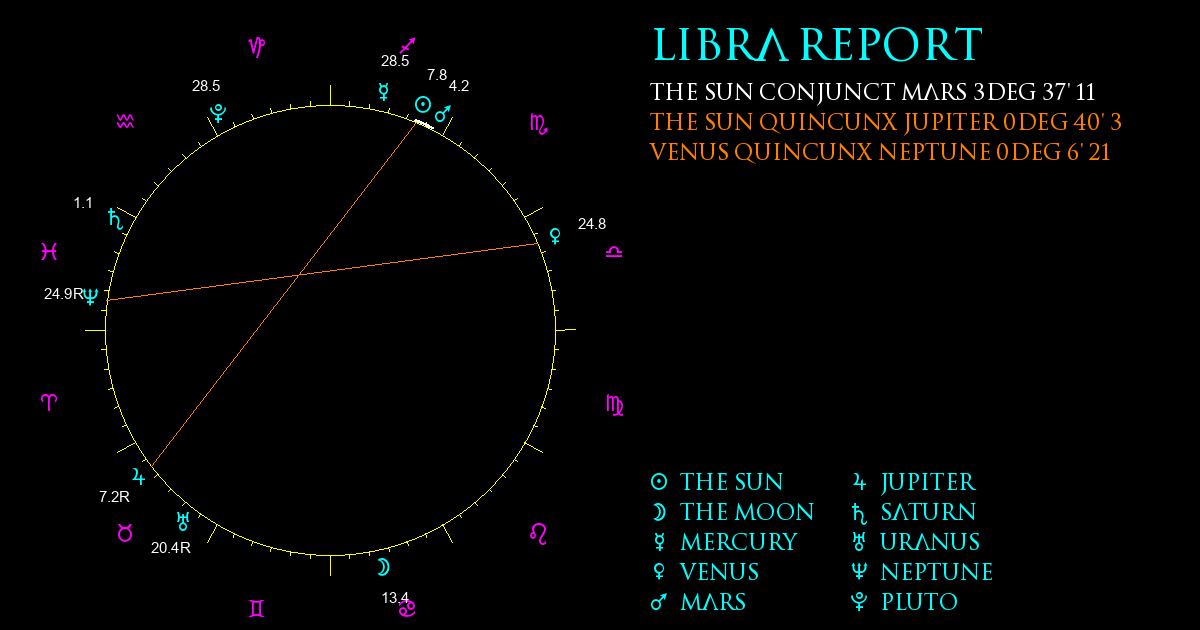Image resolution: width=1200 pixels, height=630 pixels.
Task: Click Uranus glyph on the chart wheel
Action: point(183,519)
